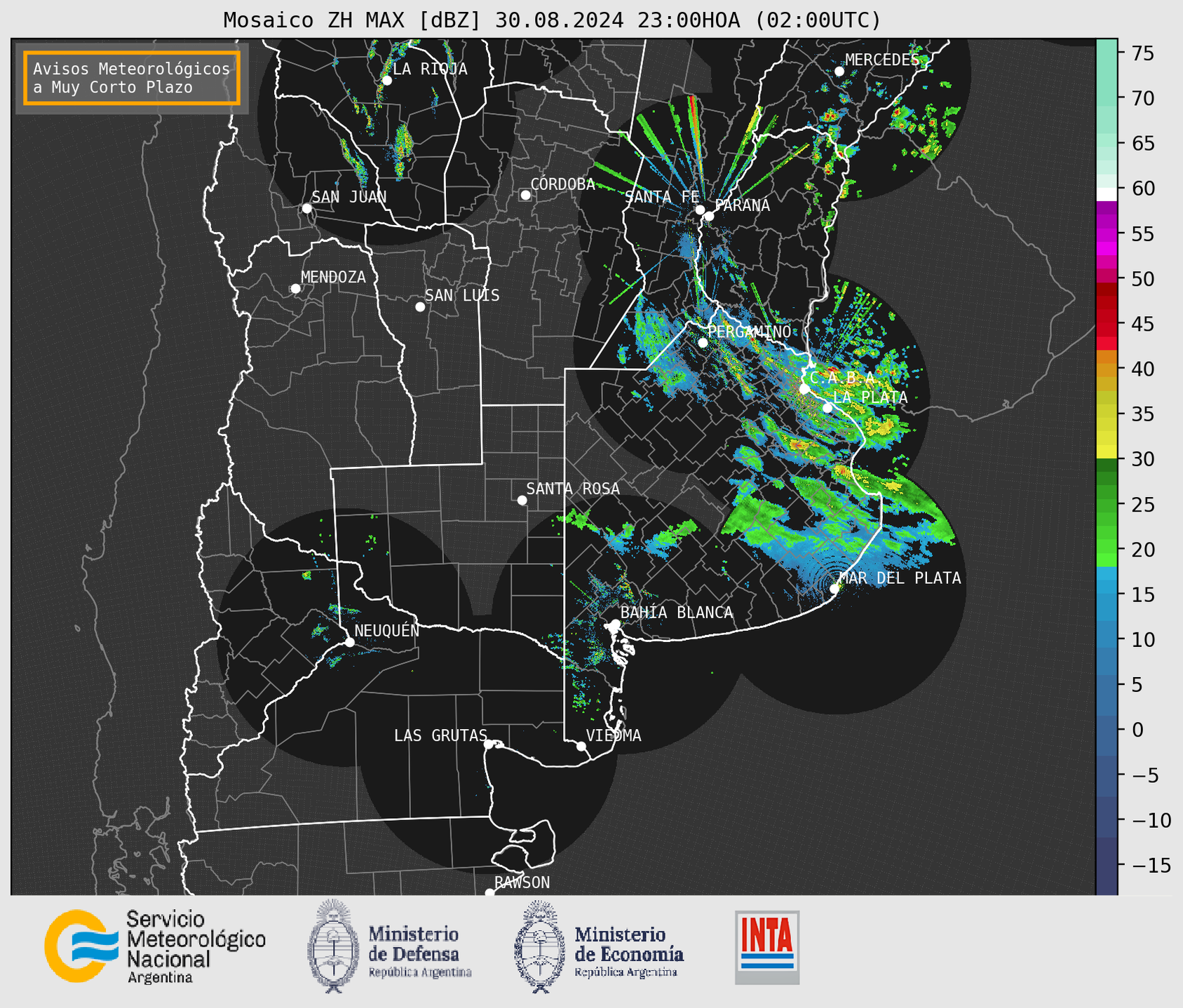Click the SAN JUAN label text
1183x1008 pixels.
(x=349, y=197)
